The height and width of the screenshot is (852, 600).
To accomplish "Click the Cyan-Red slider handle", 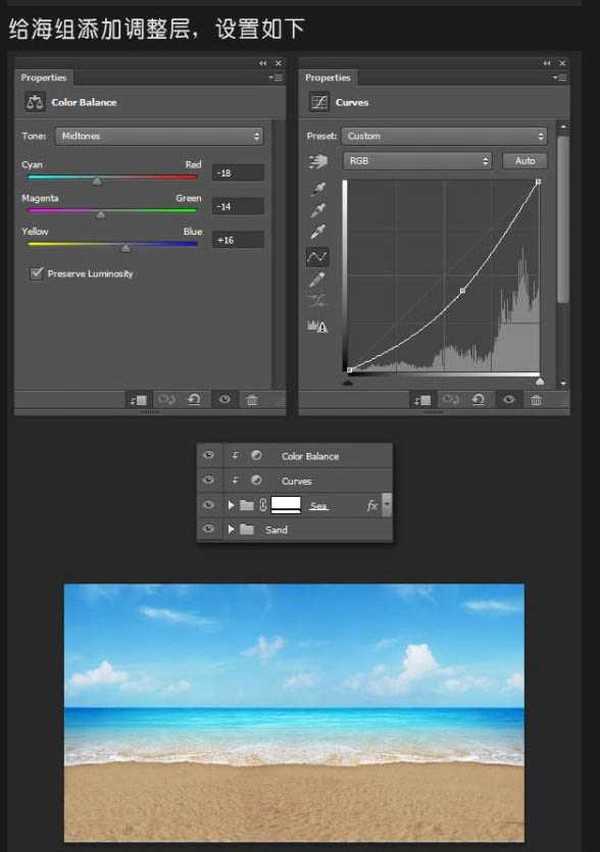I will 97,181.
